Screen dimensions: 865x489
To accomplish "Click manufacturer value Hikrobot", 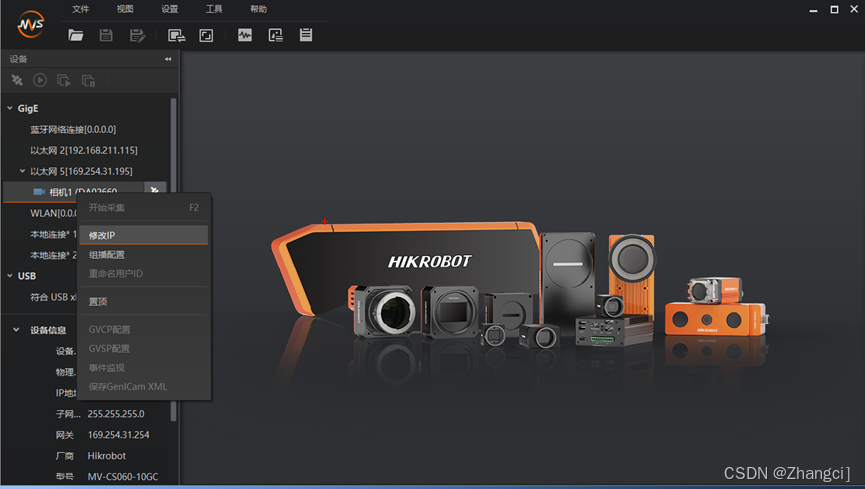I will coord(106,455).
